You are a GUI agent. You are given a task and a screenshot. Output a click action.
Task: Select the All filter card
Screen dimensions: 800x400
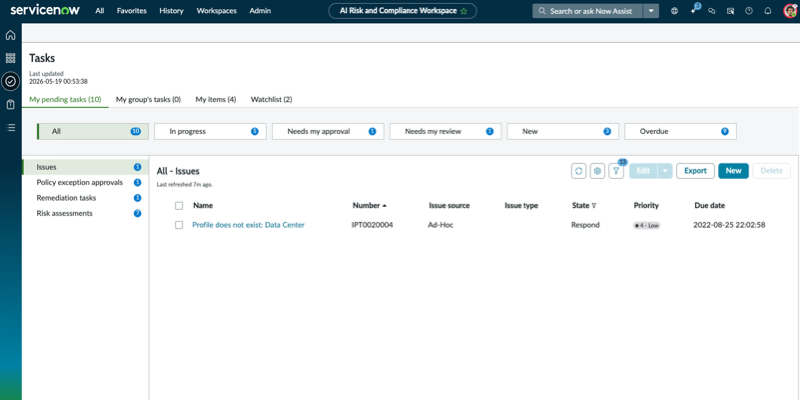tap(93, 131)
